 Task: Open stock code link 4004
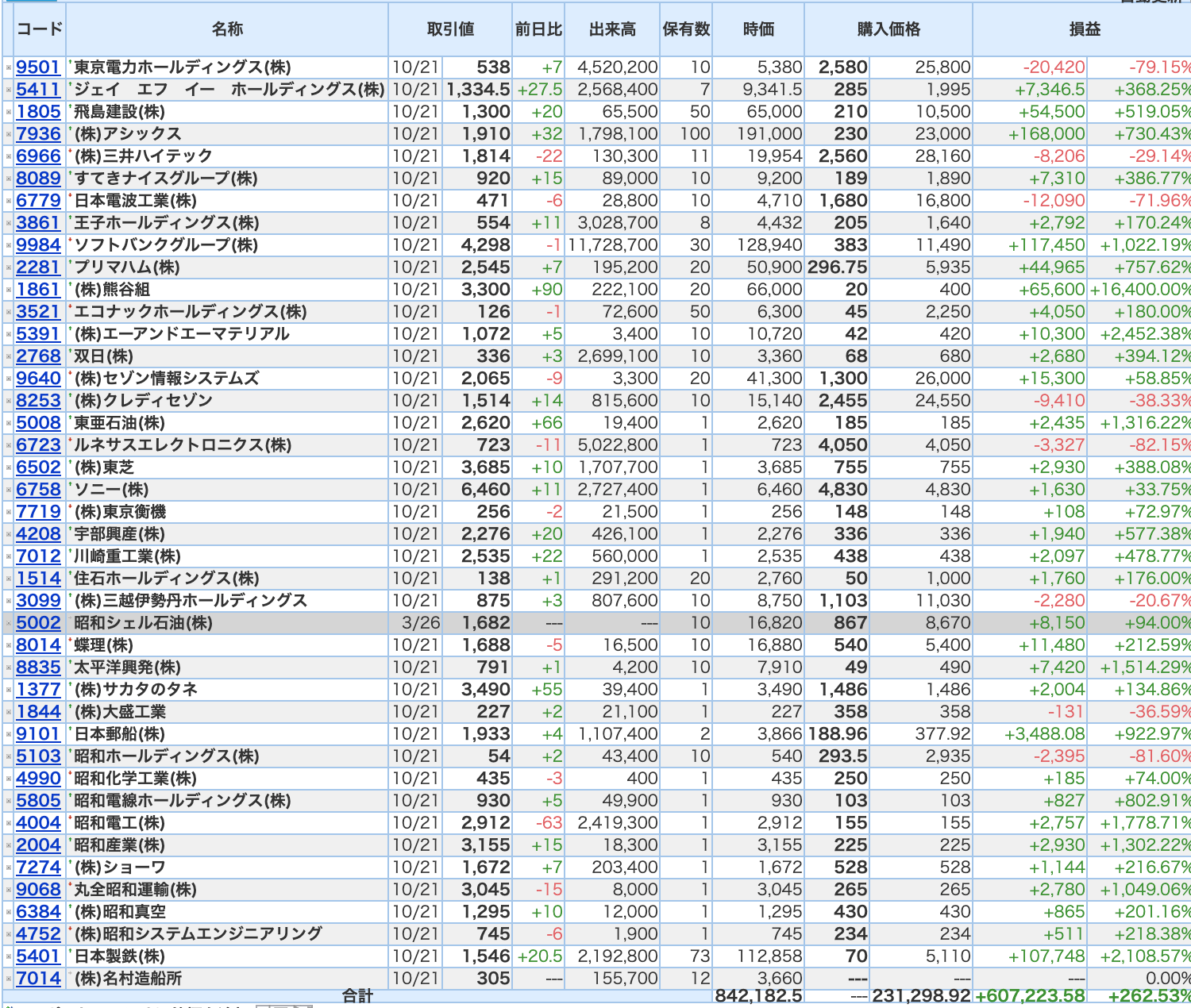[38, 823]
